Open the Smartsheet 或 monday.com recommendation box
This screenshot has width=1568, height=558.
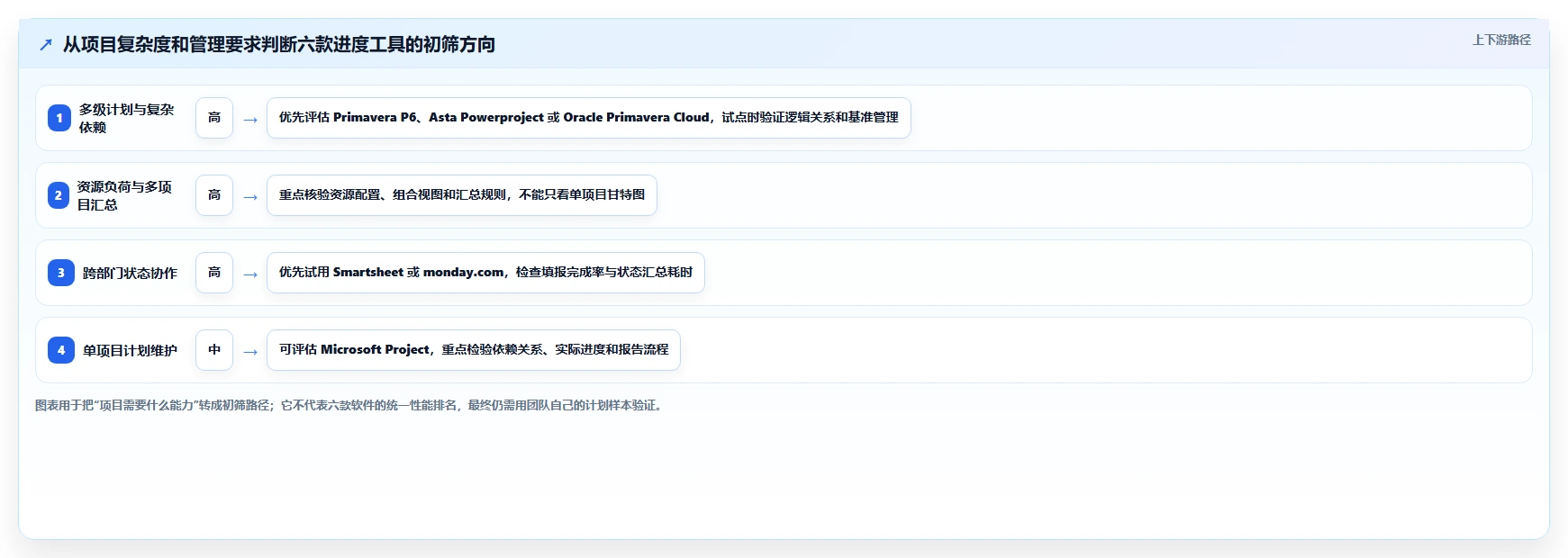[485, 273]
